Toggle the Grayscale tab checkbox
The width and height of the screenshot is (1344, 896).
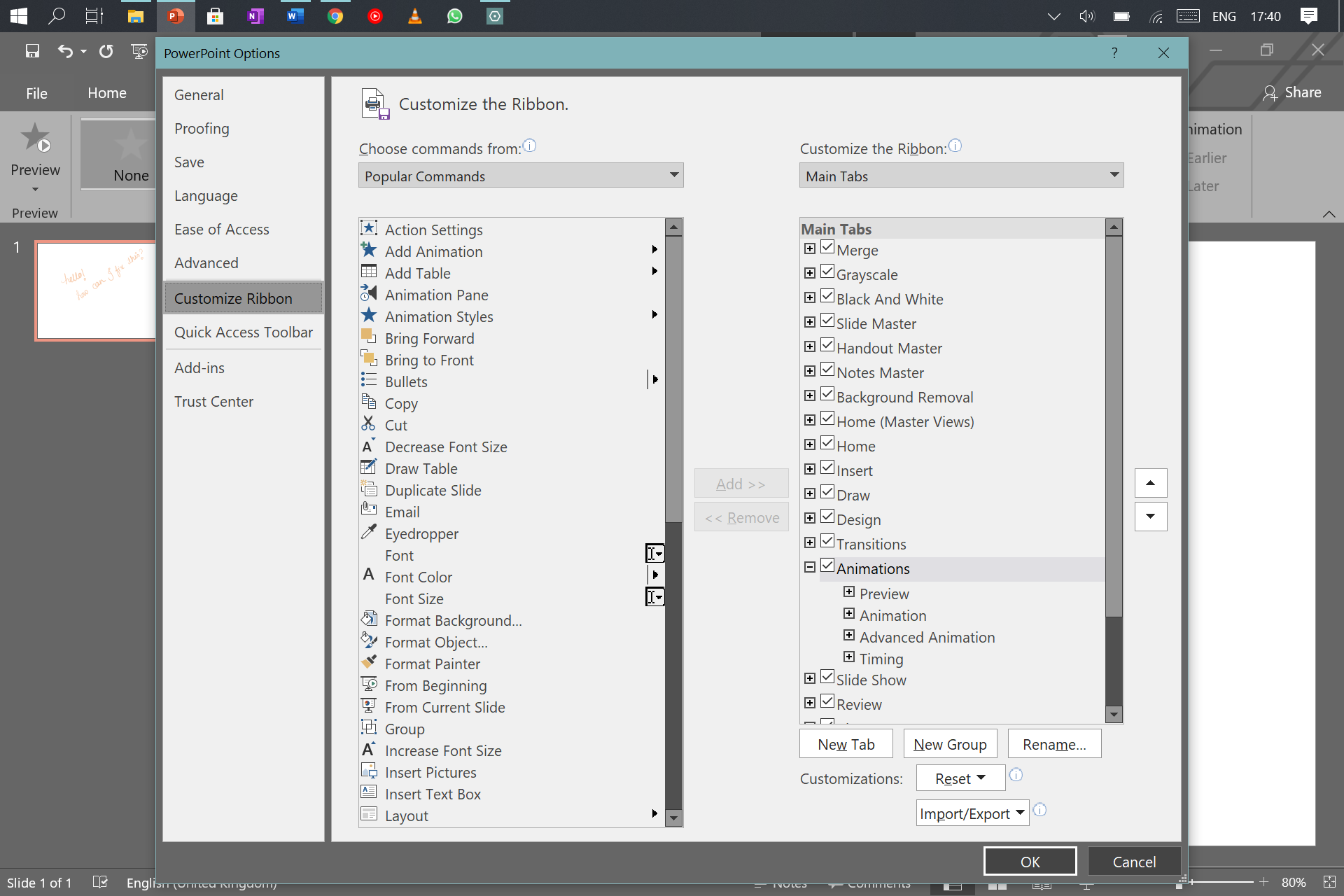point(827,272)
